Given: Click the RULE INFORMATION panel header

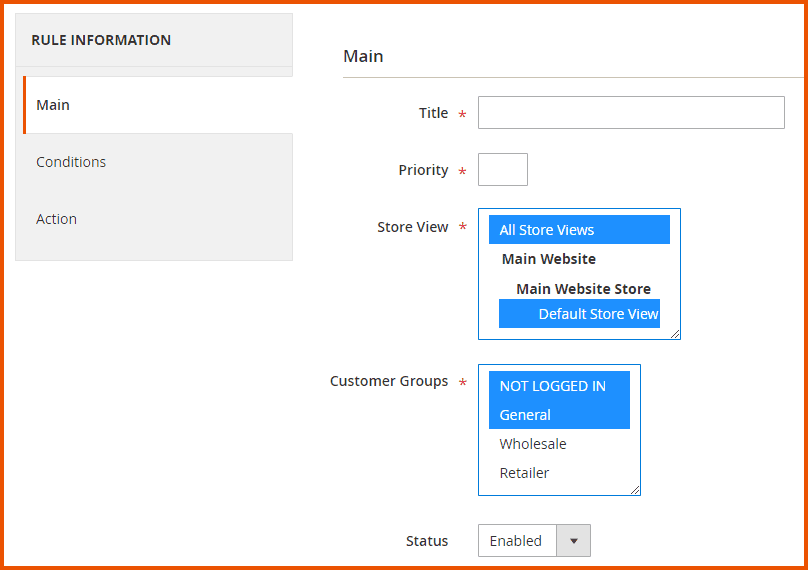Looking at the screenshot, I should tap(101, 40).
